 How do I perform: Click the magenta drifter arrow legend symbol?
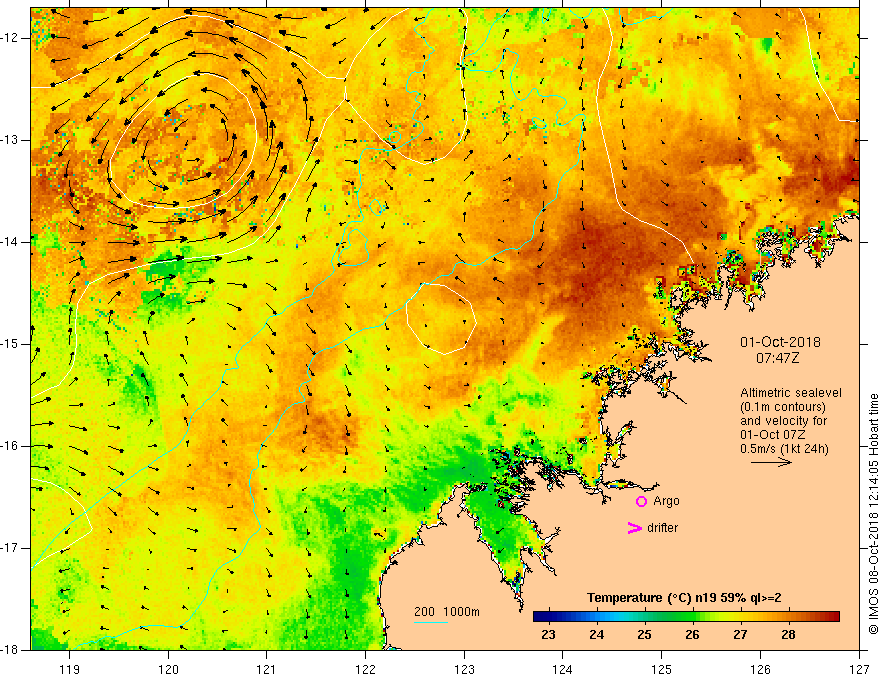(x=635, y=528)
